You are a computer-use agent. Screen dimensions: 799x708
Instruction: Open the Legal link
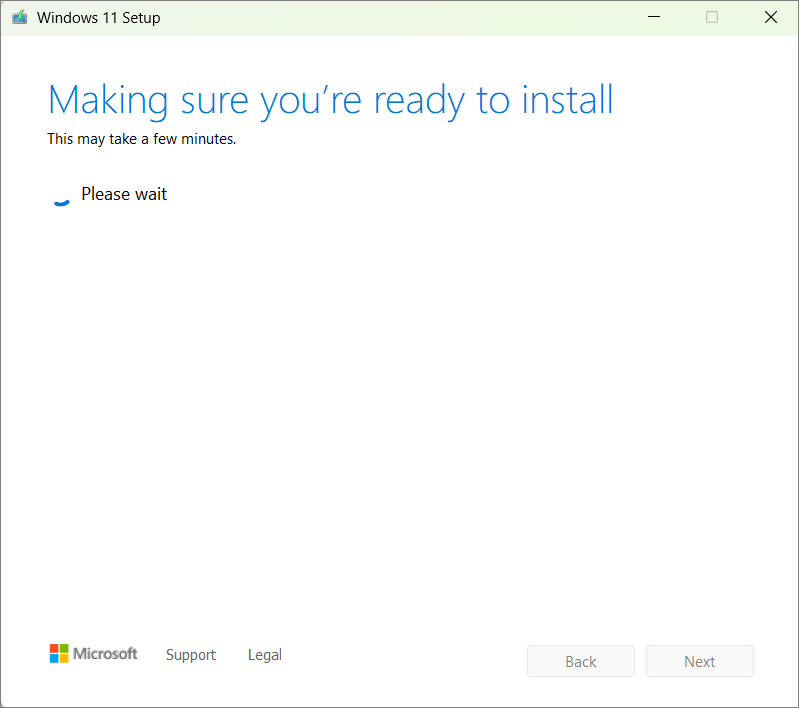(x=264, y=655)
